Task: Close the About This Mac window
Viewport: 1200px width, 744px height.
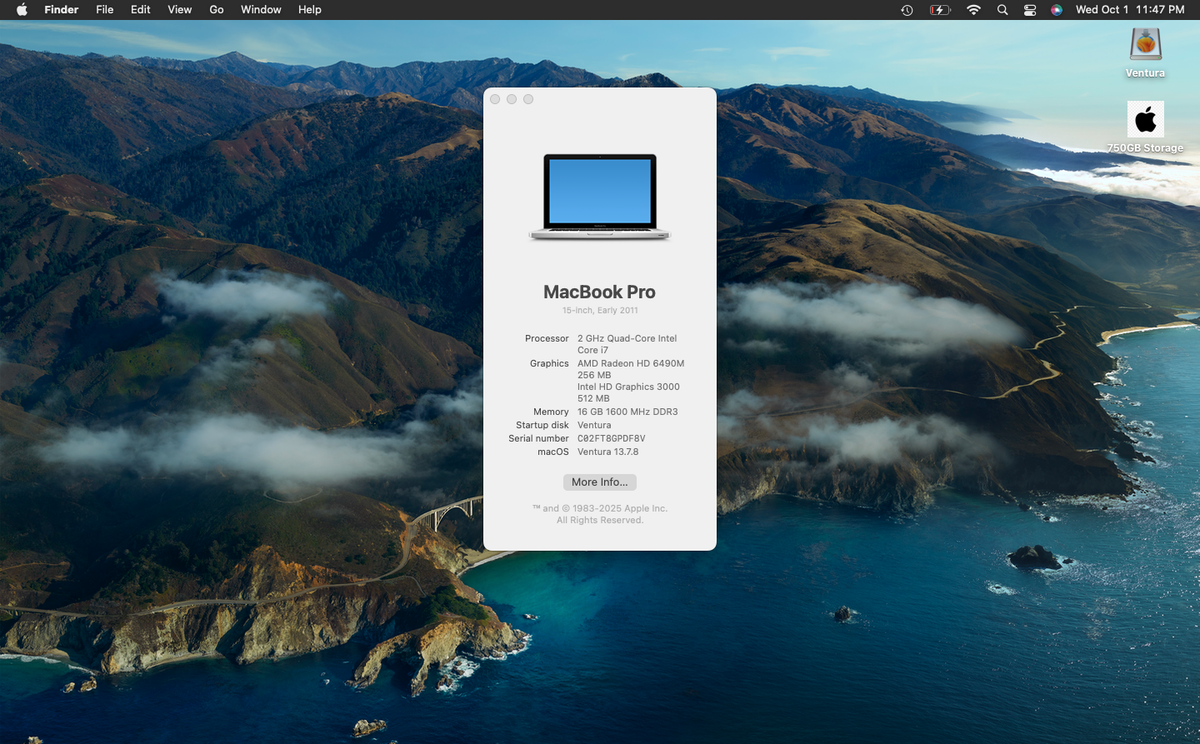Action: [x=495, y=99]
